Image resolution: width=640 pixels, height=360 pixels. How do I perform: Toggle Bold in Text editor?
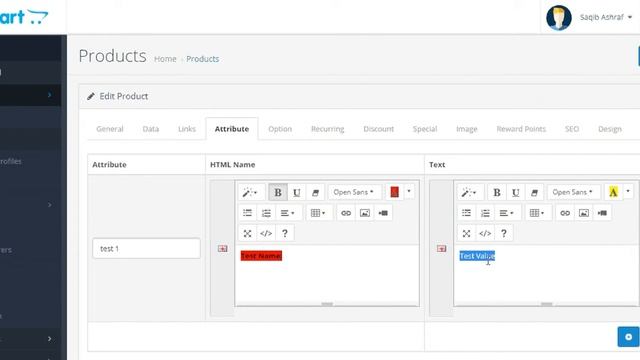point(497,192)
